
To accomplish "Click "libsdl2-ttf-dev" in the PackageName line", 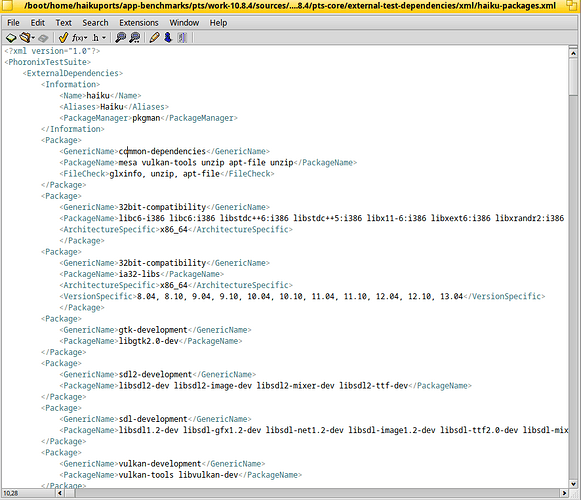I will 374,385.
